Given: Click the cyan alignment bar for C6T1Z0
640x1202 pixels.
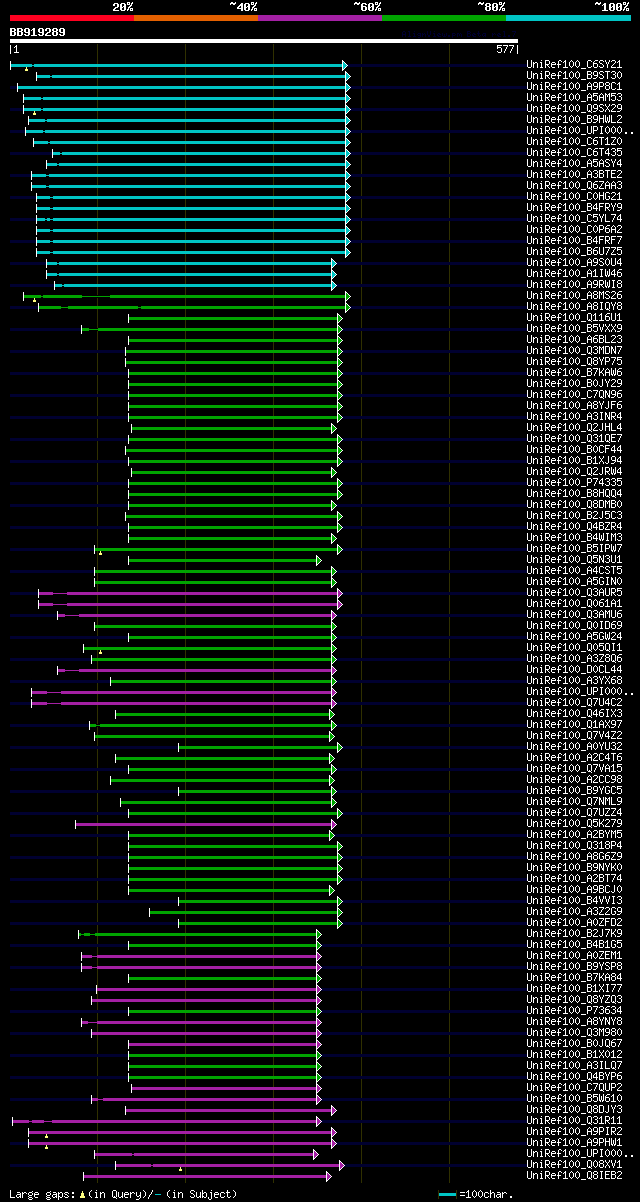Looking at the screenshot, I should pos(191,142).
